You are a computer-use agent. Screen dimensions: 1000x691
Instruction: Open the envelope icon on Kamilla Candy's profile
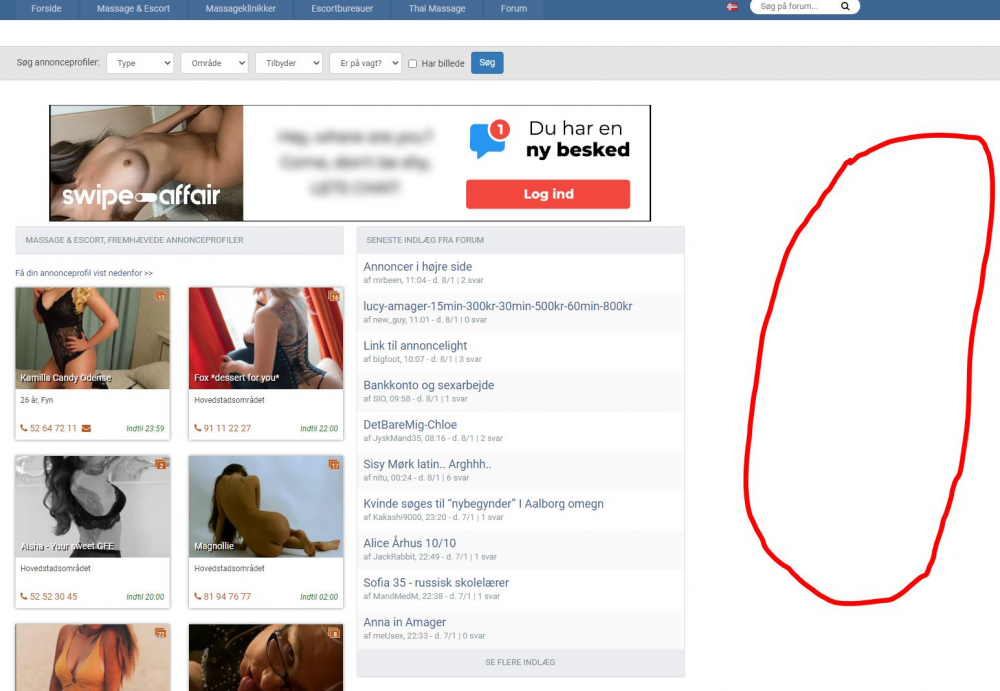point(86,429)
